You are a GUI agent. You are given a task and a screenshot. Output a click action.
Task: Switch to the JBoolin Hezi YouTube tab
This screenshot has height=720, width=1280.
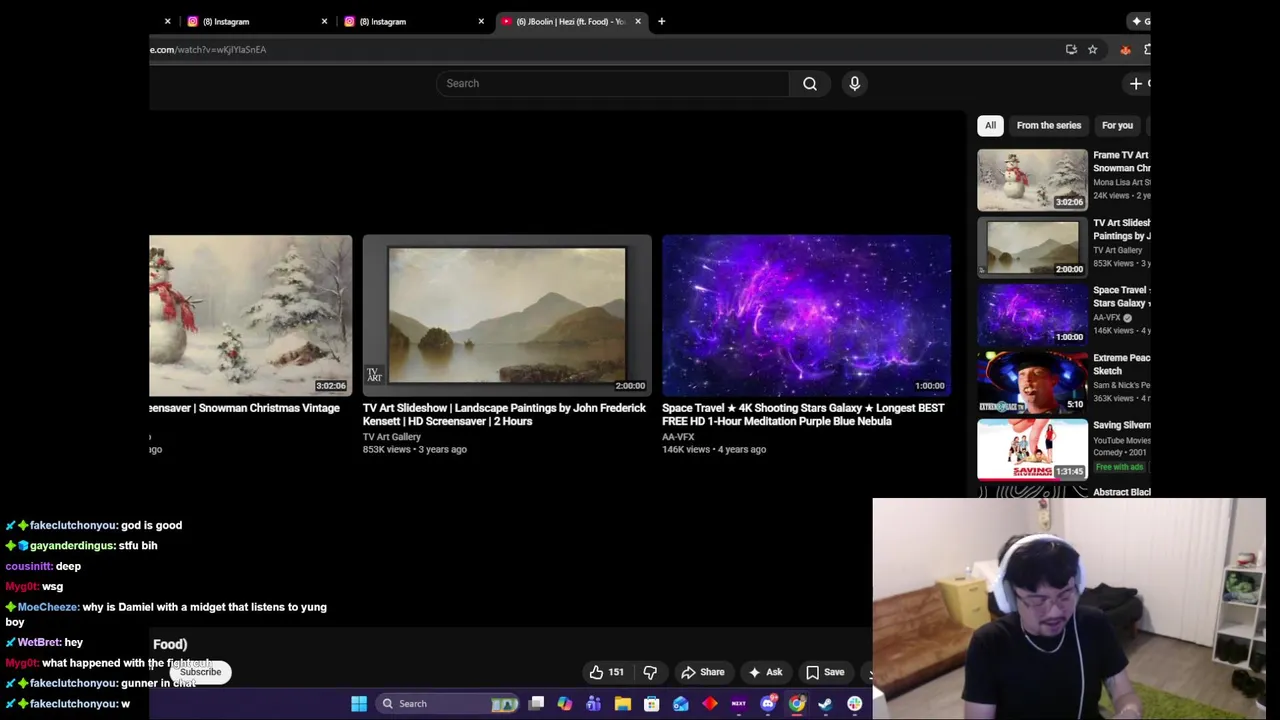pyautogui.click(x=570, y=21)
